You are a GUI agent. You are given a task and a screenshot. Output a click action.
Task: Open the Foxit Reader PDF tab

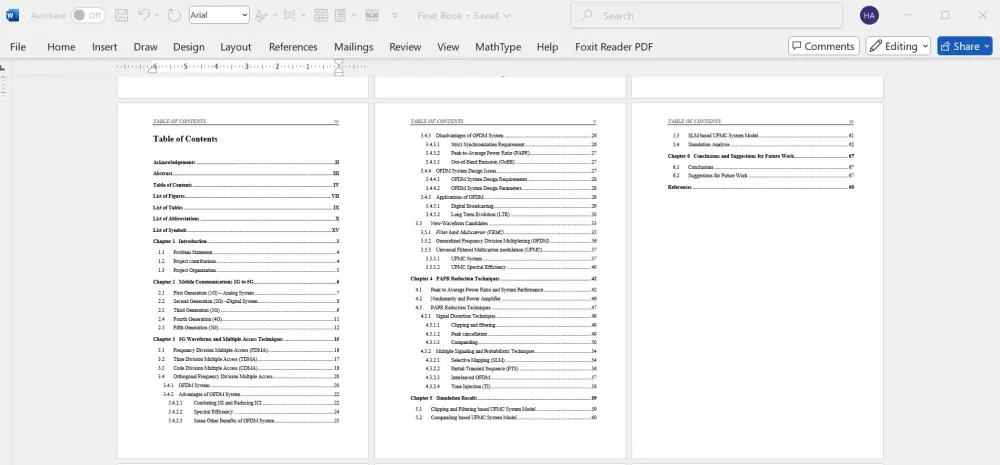(x=614, y=47)
